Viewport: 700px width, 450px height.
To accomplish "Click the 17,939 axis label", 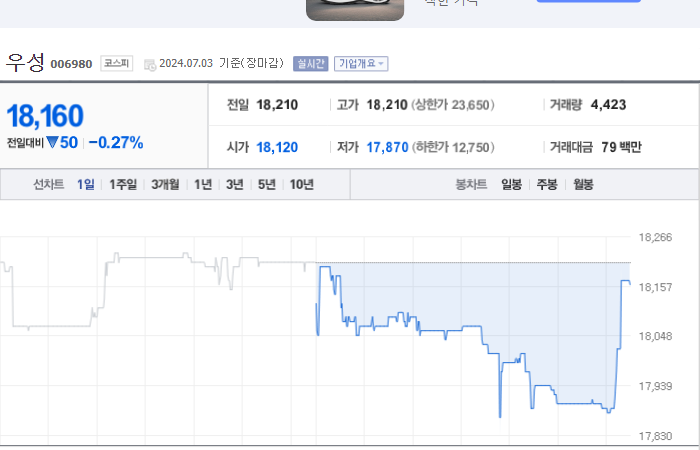I will (x=655, y=386).
